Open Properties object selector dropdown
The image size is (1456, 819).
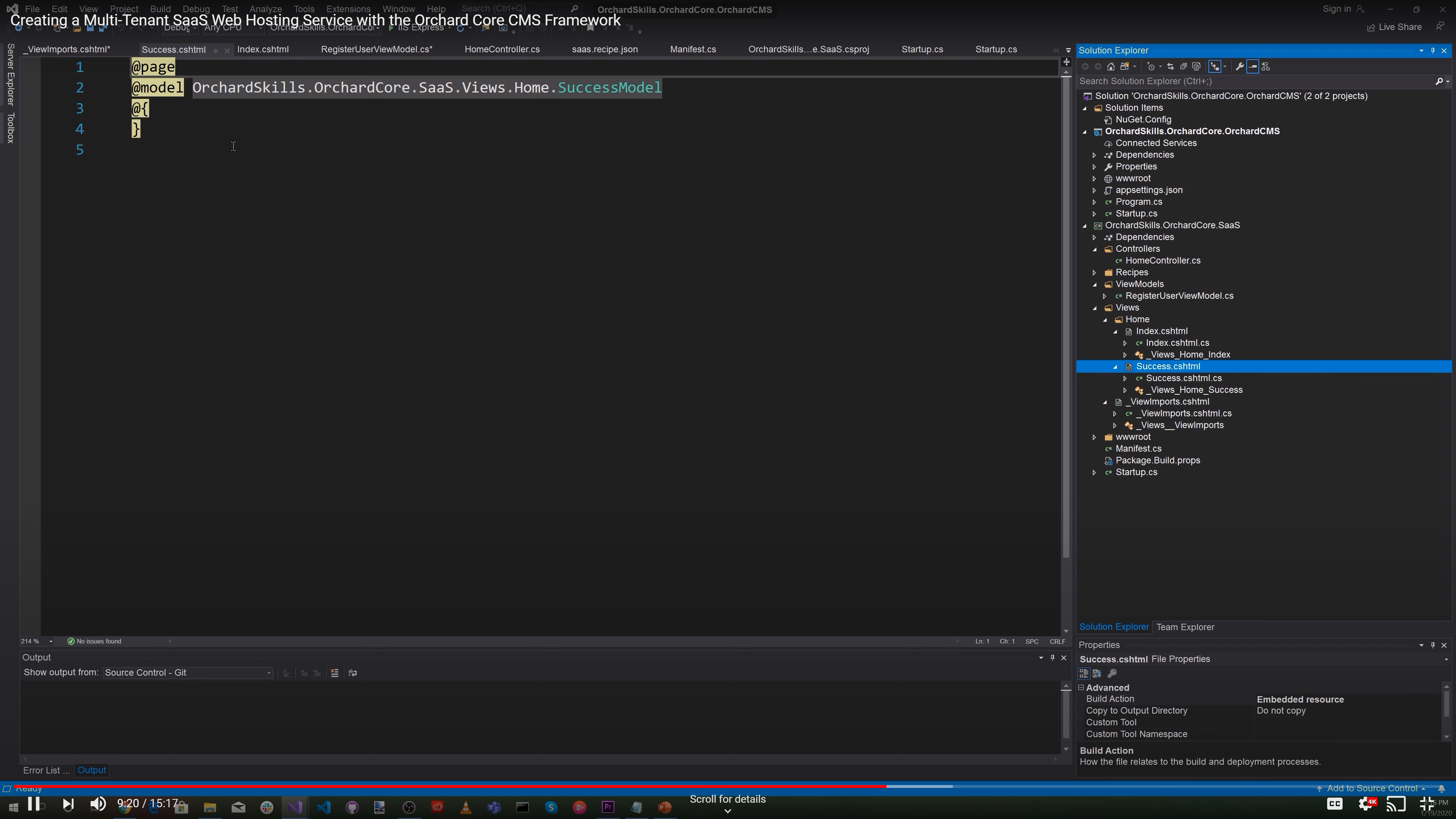(x=1447, y=660)
